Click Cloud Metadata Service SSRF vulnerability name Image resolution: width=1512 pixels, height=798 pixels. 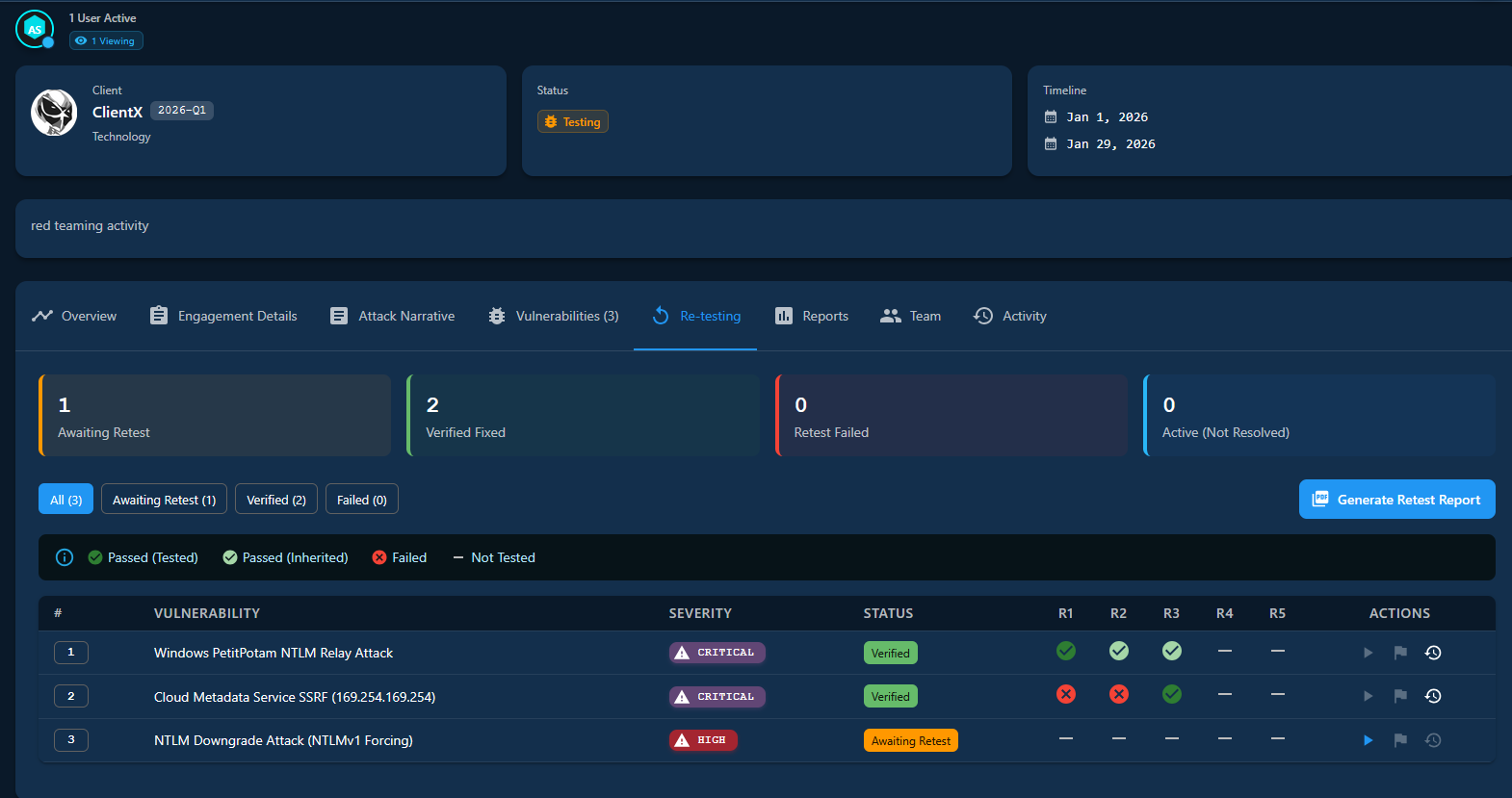click(295, 697)
